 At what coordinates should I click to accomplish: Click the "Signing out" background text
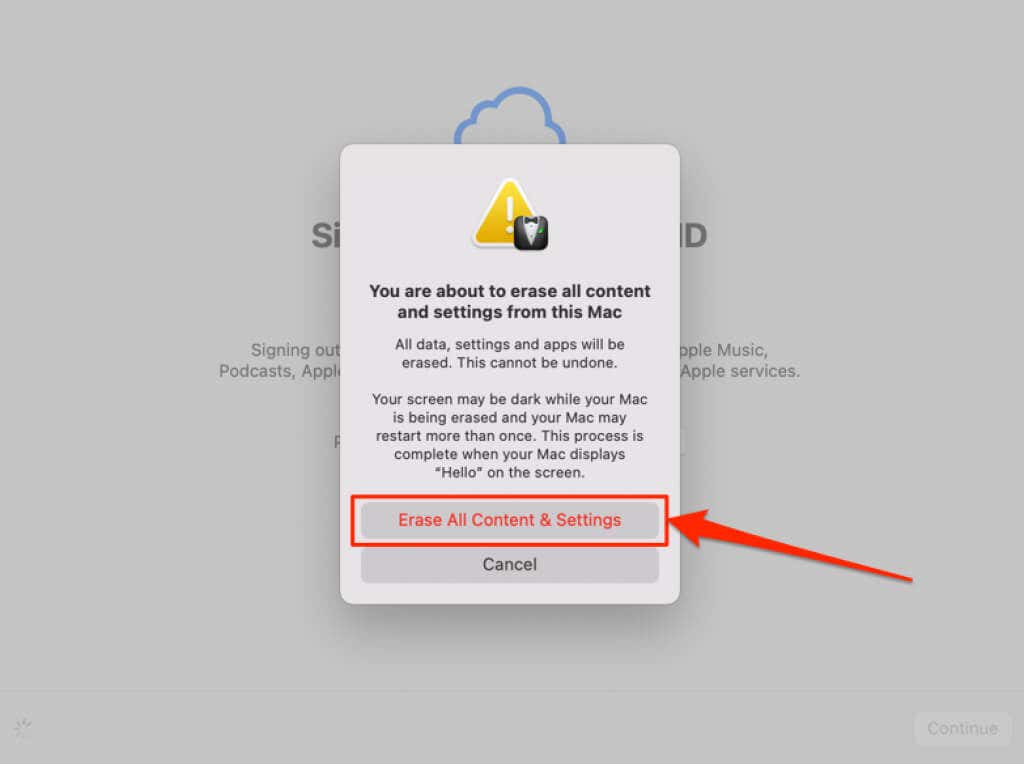tap(295, 350)
